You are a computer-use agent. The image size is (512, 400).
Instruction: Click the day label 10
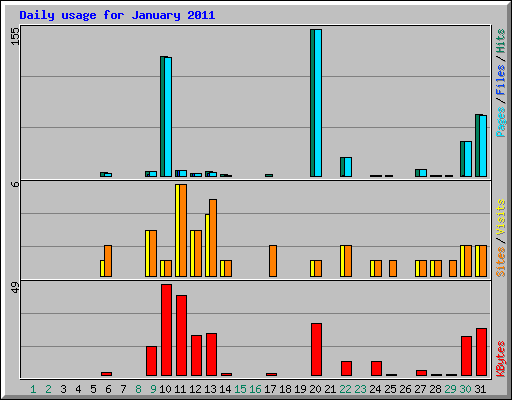click(165, 389)
